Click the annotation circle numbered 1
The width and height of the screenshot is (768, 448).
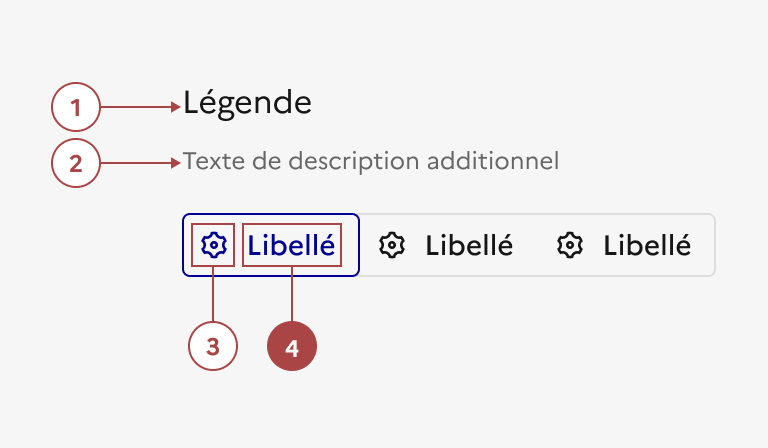click(x=76, y=107)
